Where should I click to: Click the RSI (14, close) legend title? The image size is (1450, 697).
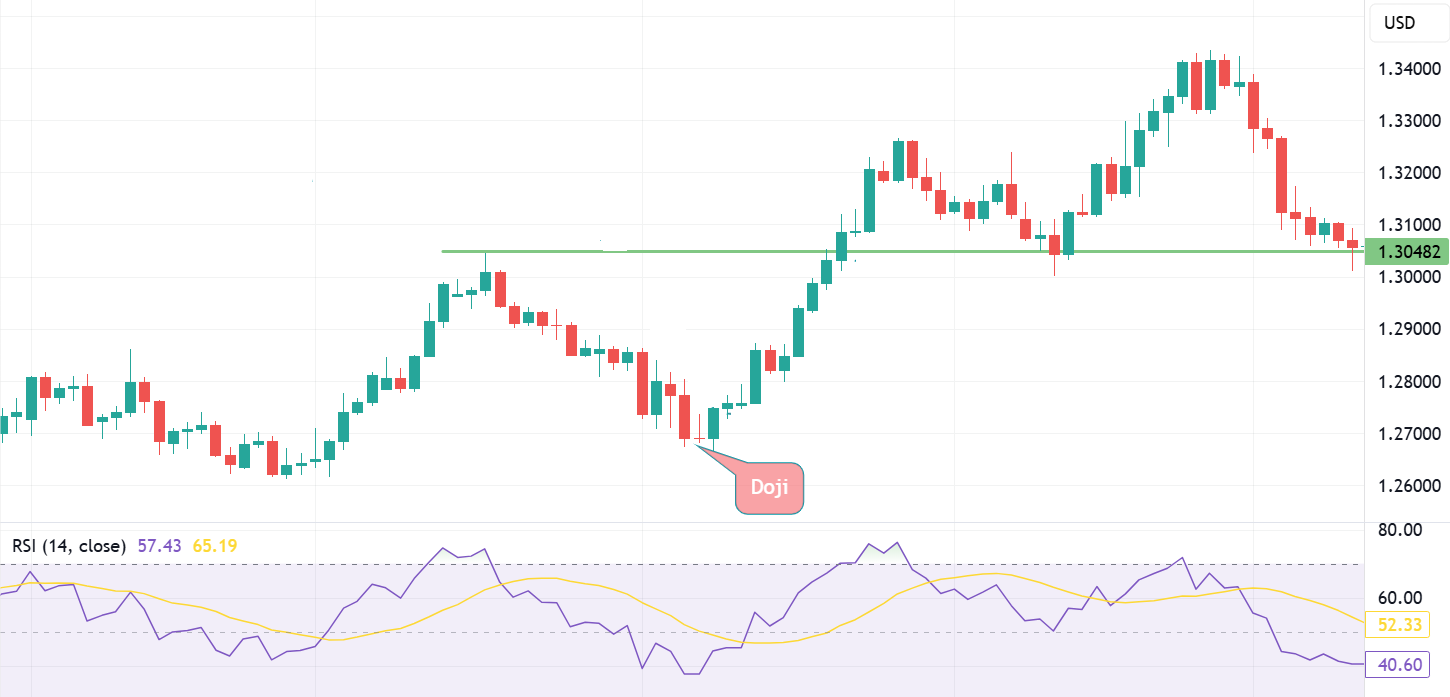pos(69,546)
